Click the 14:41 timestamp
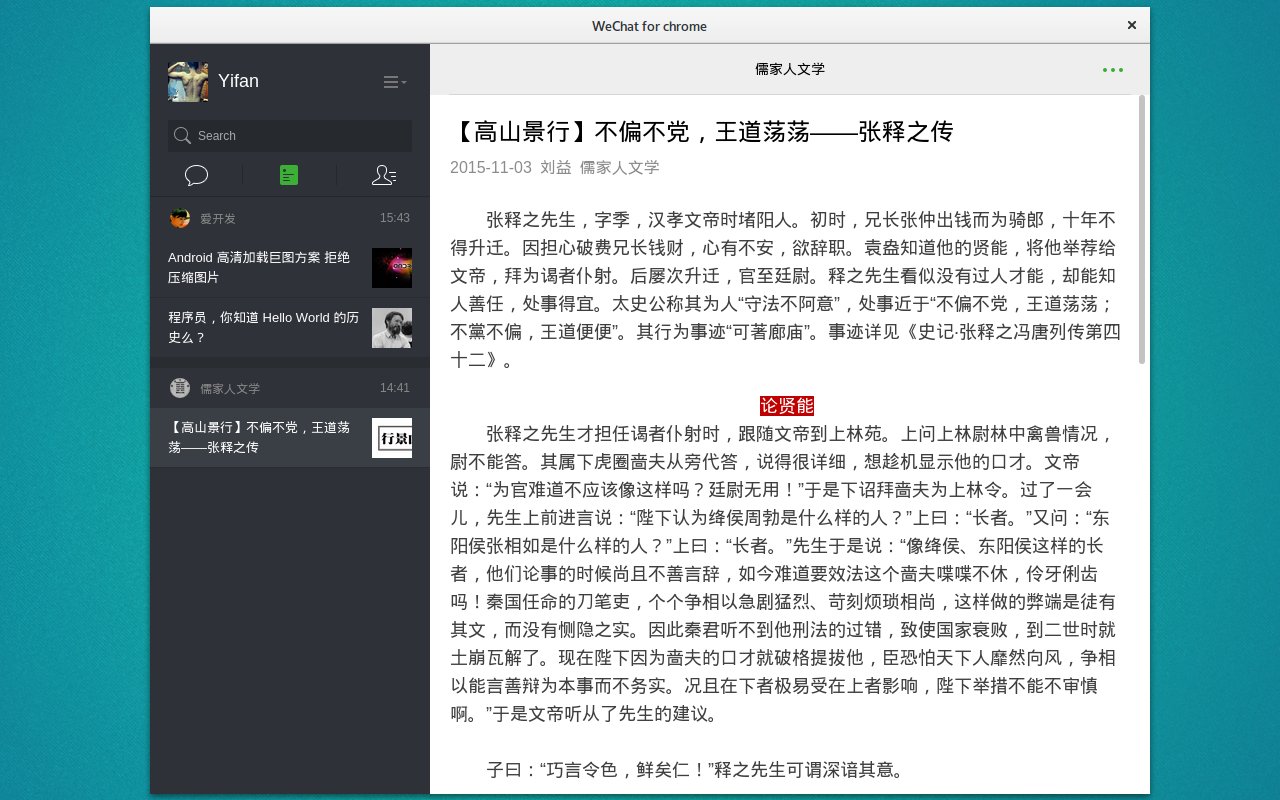The width and height of the screenshot is (1280, 800). [395, 388]
